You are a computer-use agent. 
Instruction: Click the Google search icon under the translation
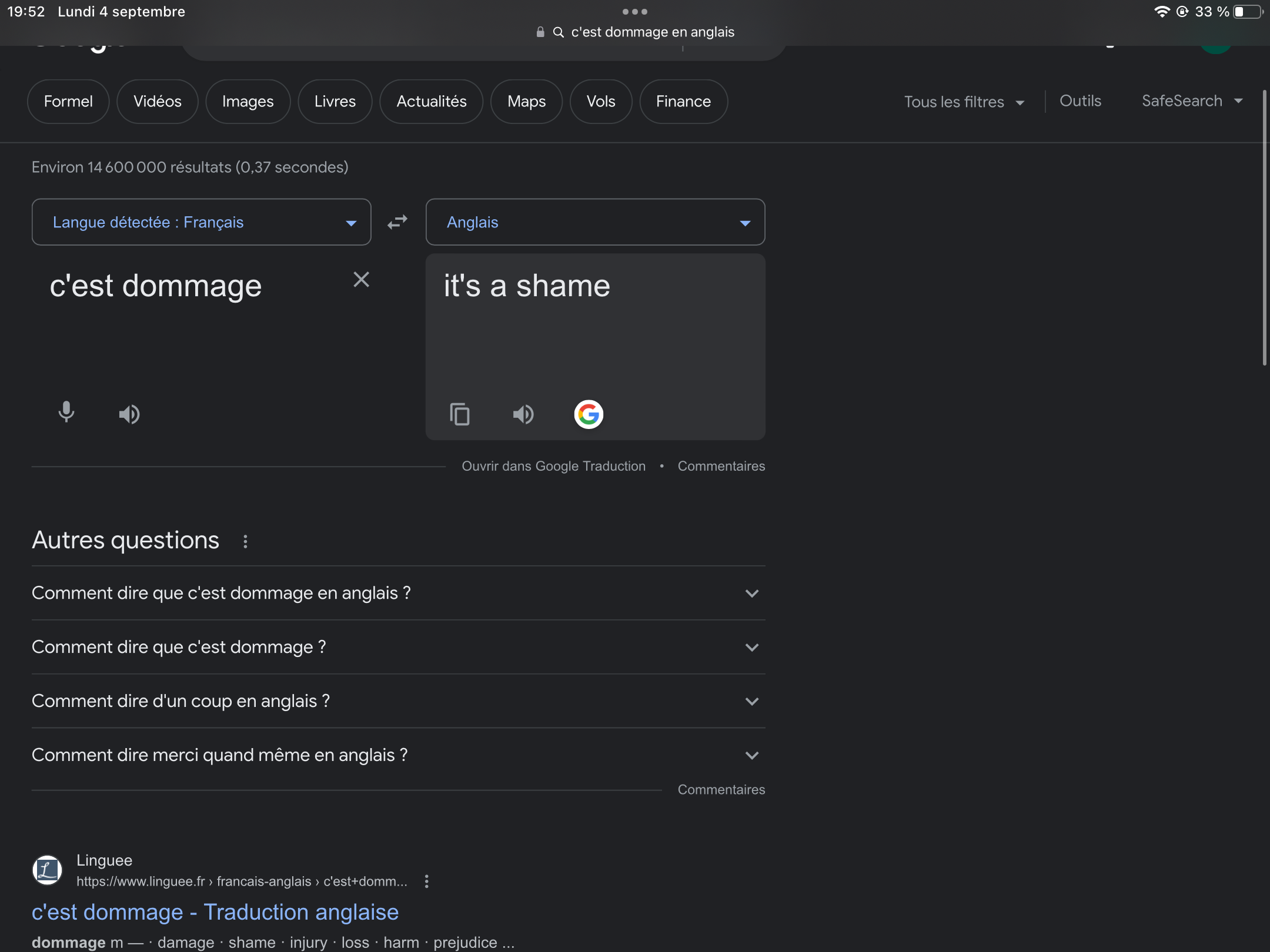point(589,414)
